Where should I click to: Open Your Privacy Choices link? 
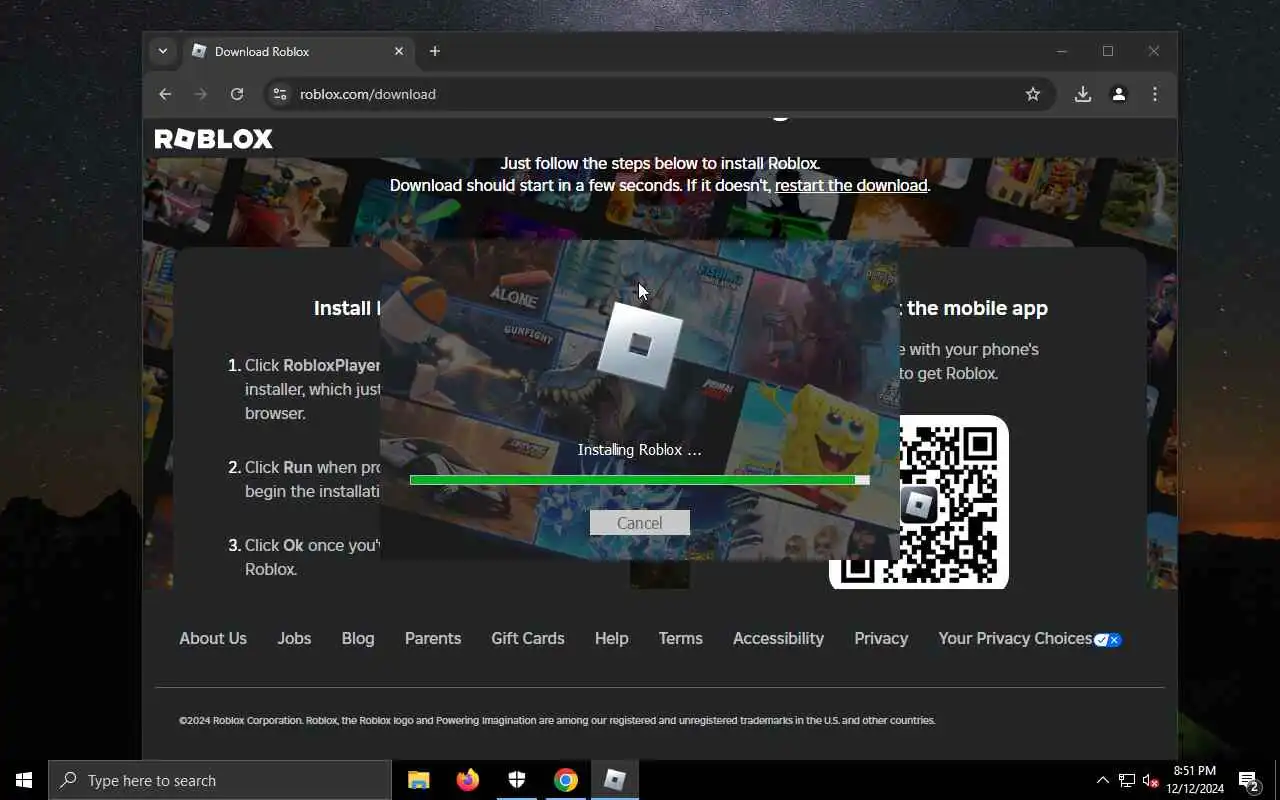pyautogui.click(x=1015, y=638)
